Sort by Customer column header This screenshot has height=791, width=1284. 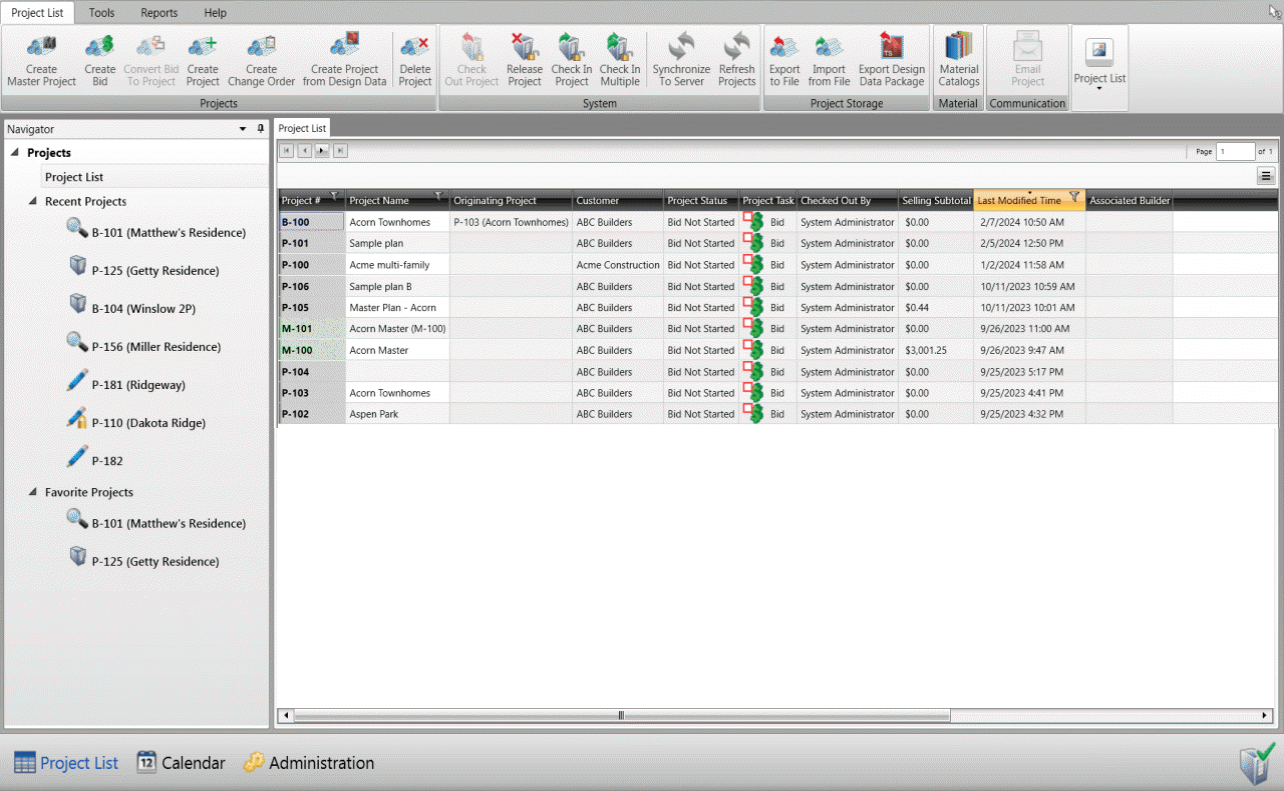(x=618, y=200)
